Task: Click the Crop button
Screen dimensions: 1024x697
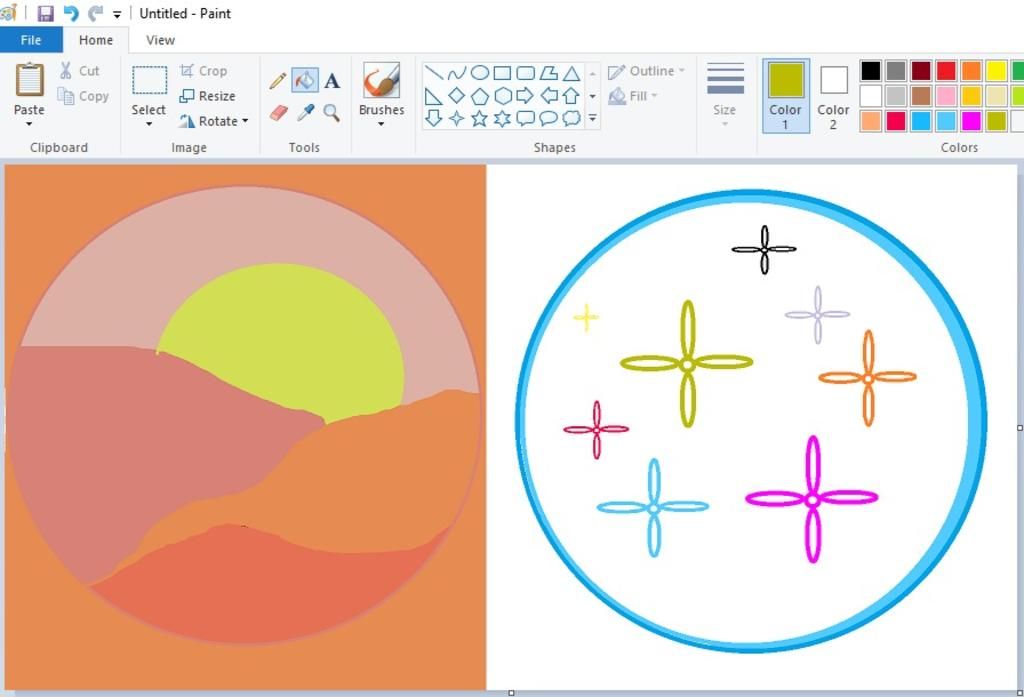Action: (x=203, y=71)
